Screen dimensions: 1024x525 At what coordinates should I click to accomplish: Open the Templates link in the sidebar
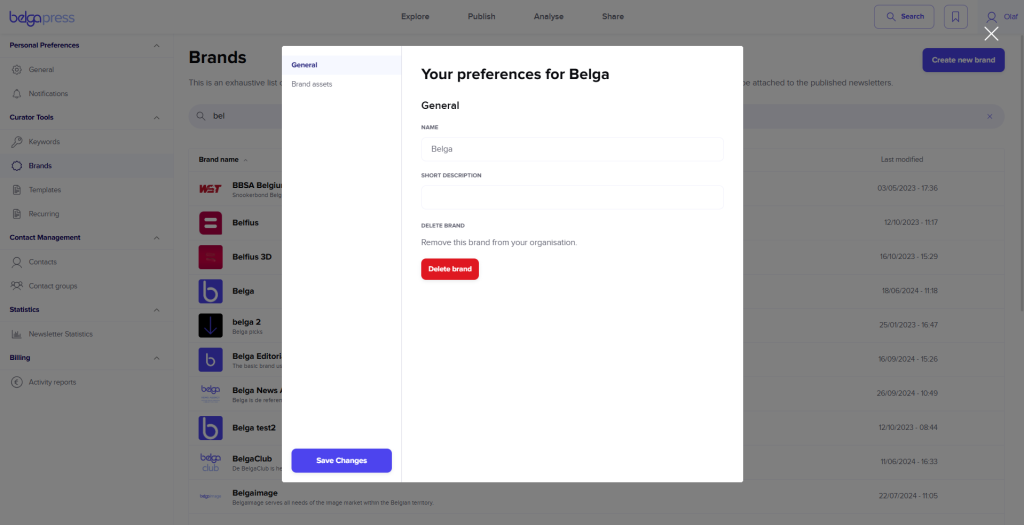pos(45,190)
